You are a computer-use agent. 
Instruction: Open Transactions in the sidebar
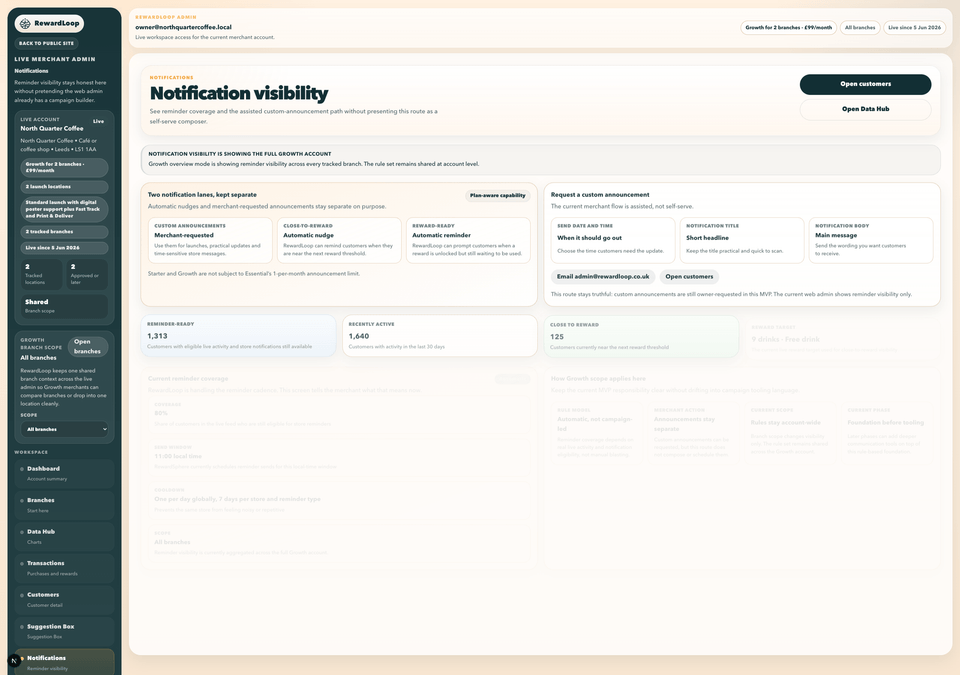tap(64, 568)
